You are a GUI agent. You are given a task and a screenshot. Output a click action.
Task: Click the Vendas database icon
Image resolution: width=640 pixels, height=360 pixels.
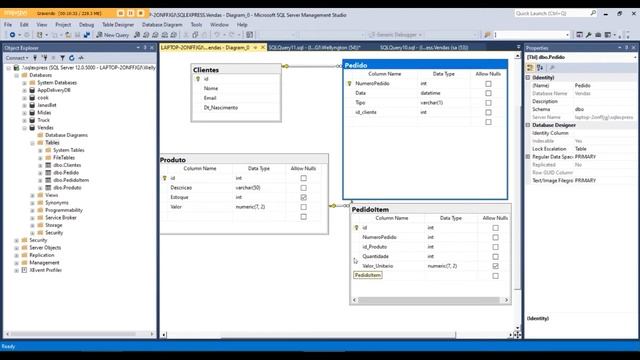(x=32, y=128)
